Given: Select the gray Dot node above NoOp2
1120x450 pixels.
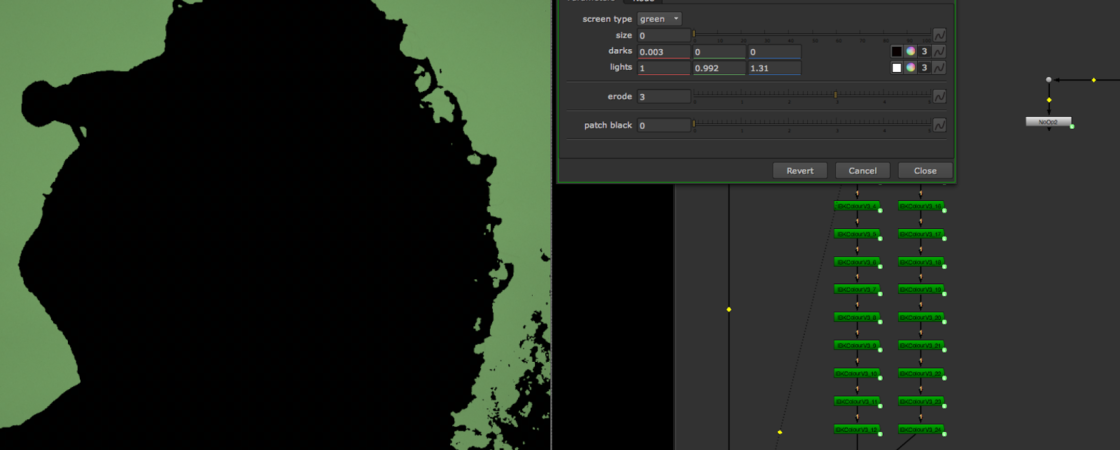Looking at the screenshot, I should (x=1049, y=80).
